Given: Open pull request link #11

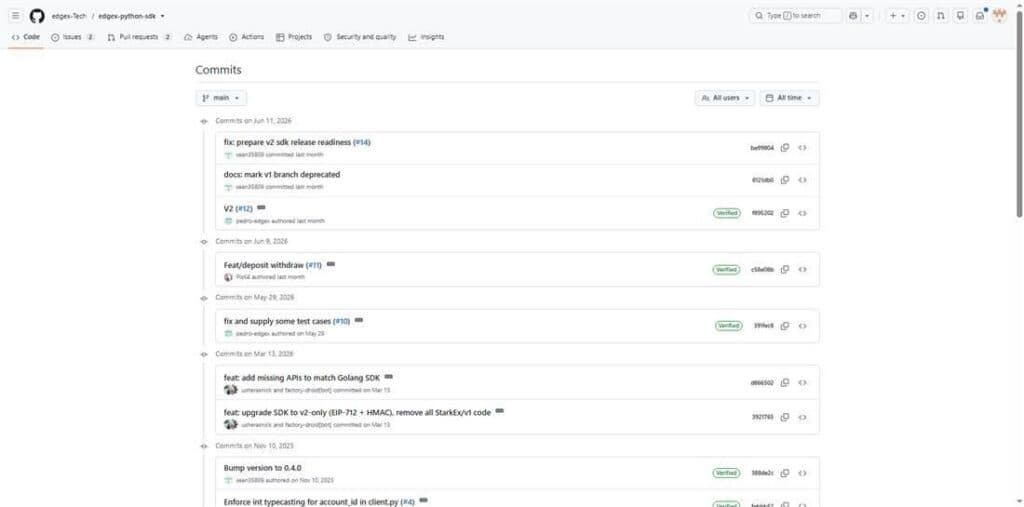Looking at the screenshot, I should tap(314, 265).
